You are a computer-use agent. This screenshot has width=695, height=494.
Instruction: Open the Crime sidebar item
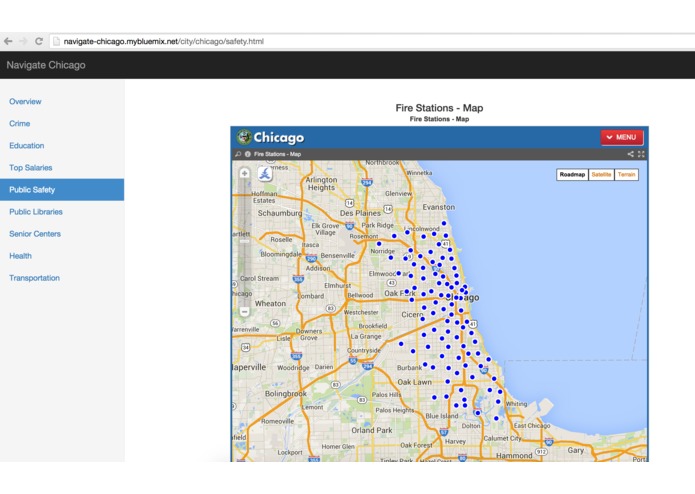tap(20, 124)
